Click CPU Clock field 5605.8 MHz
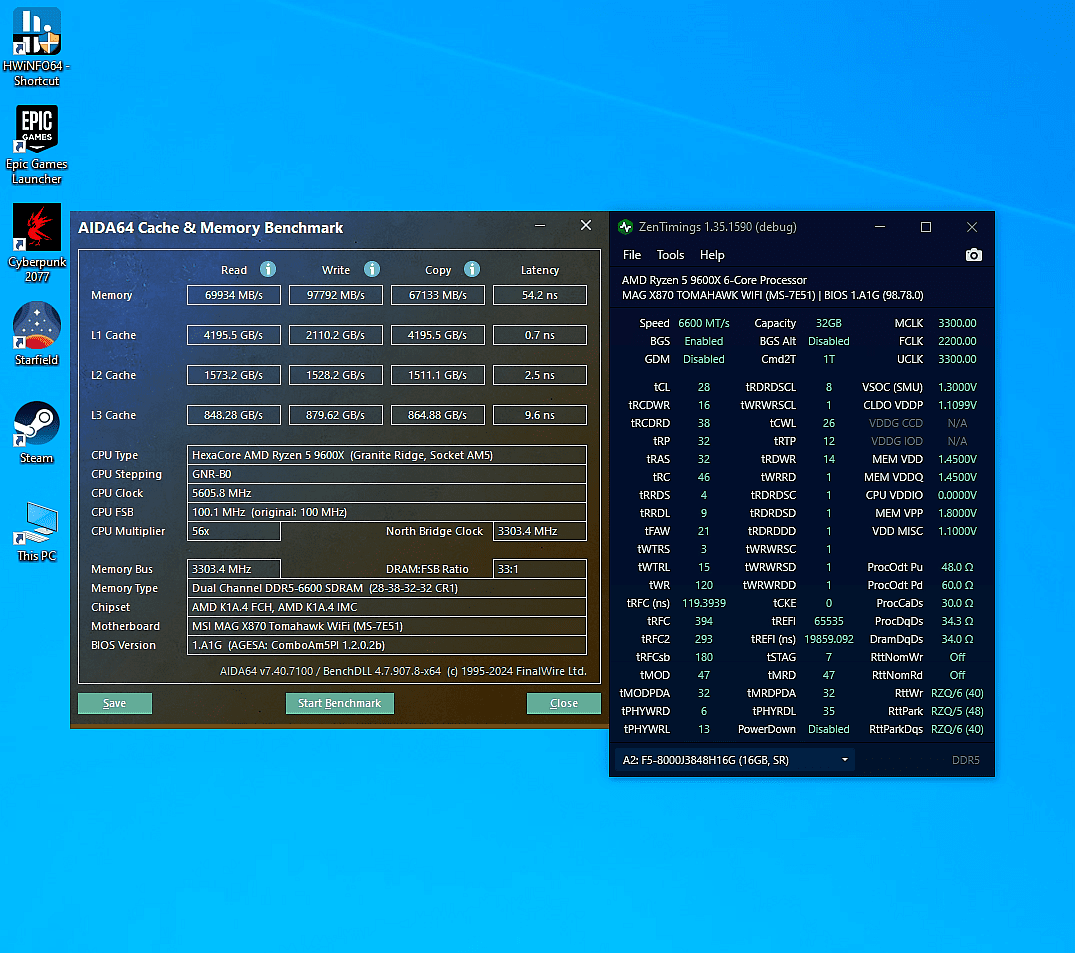Image resolution: width=1075 pixels, height=953 pixels. pos(387,494)
